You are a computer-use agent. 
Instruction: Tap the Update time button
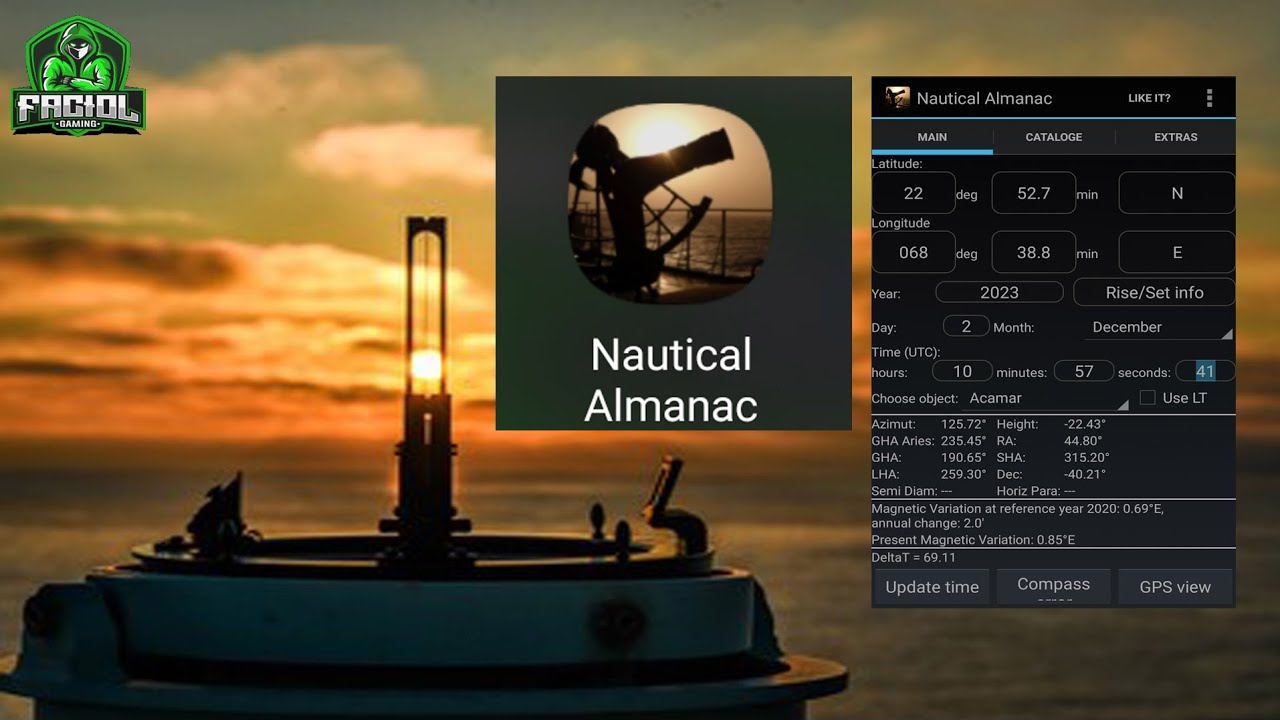932,587
